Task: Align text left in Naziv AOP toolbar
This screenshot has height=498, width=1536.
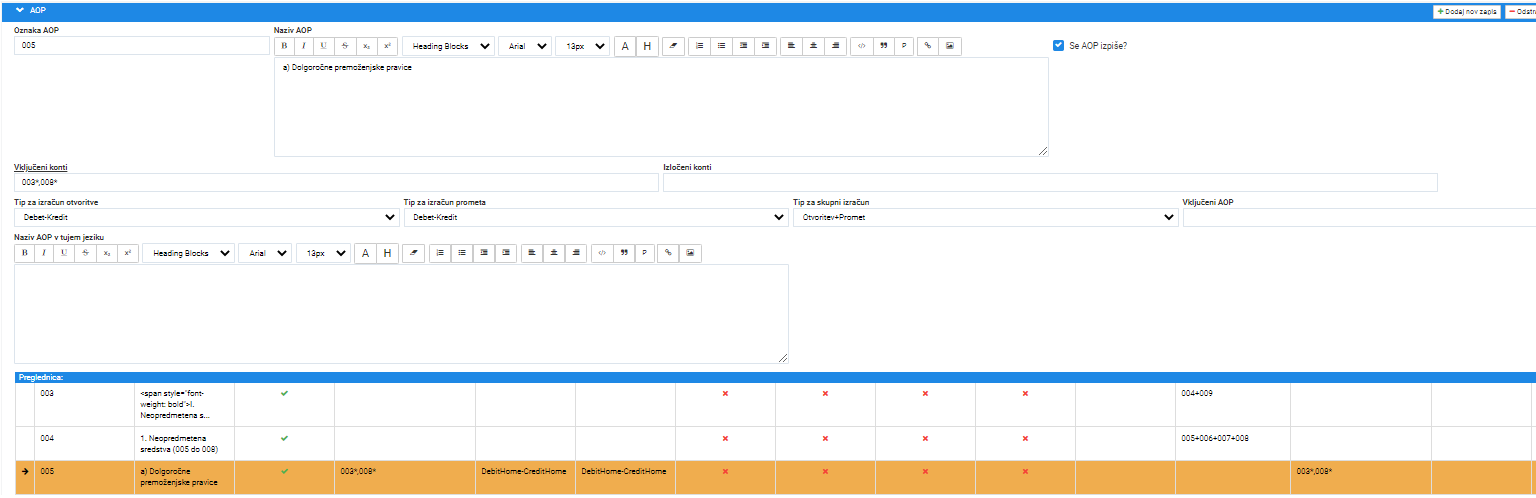Action: pyautogui.click(x=791, y=46)
